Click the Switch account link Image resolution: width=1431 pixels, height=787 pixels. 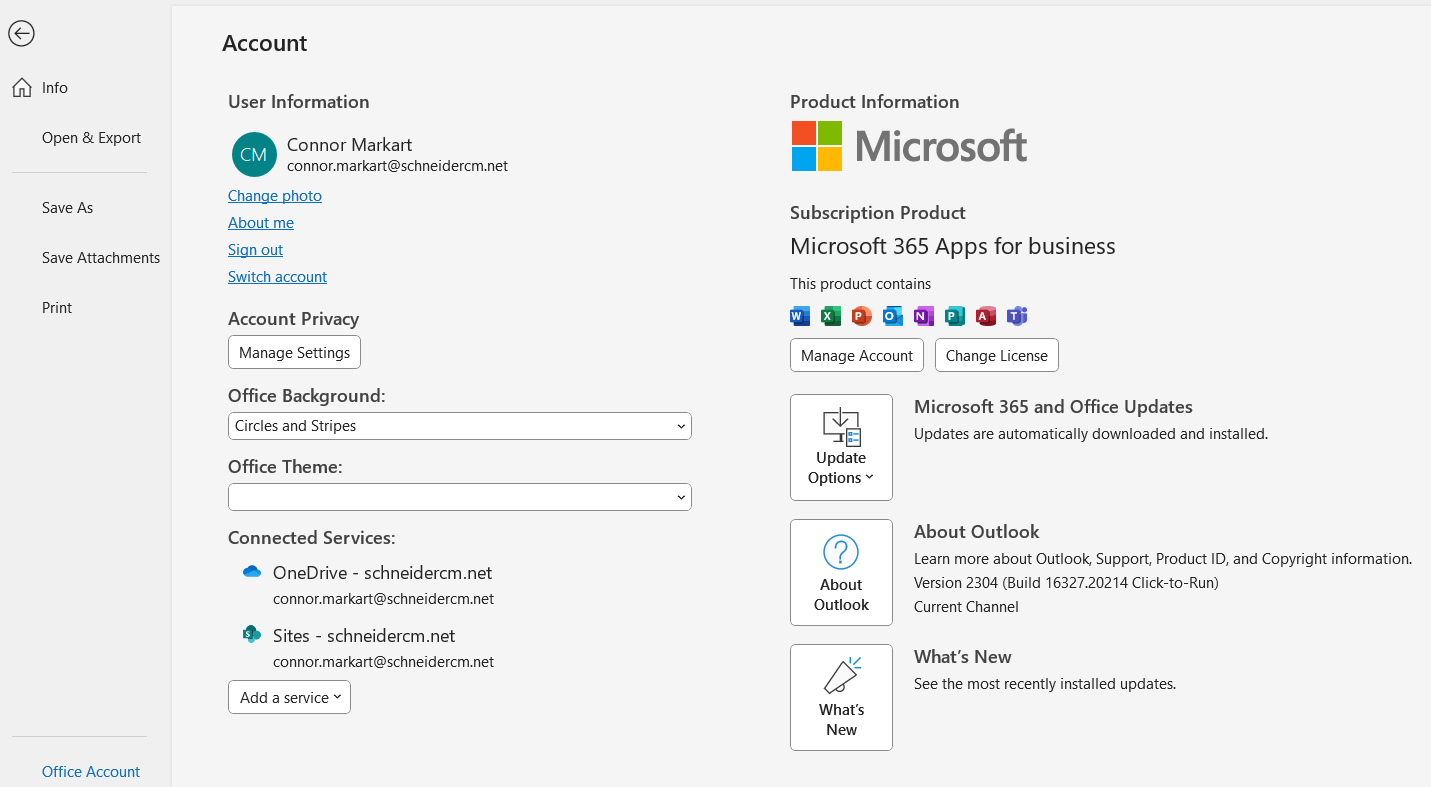click(277, 277)
